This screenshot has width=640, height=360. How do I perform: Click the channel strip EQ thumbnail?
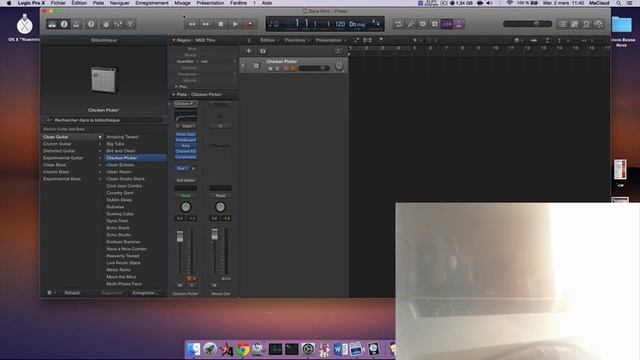[186, 117]
